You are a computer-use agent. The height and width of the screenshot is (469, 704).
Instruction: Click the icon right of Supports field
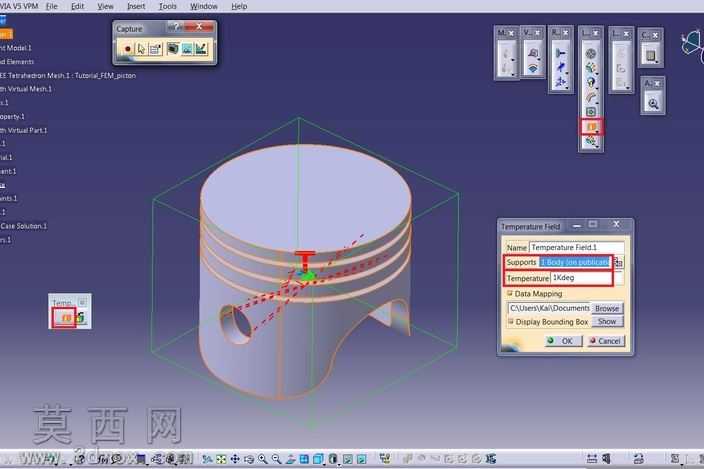619,263
